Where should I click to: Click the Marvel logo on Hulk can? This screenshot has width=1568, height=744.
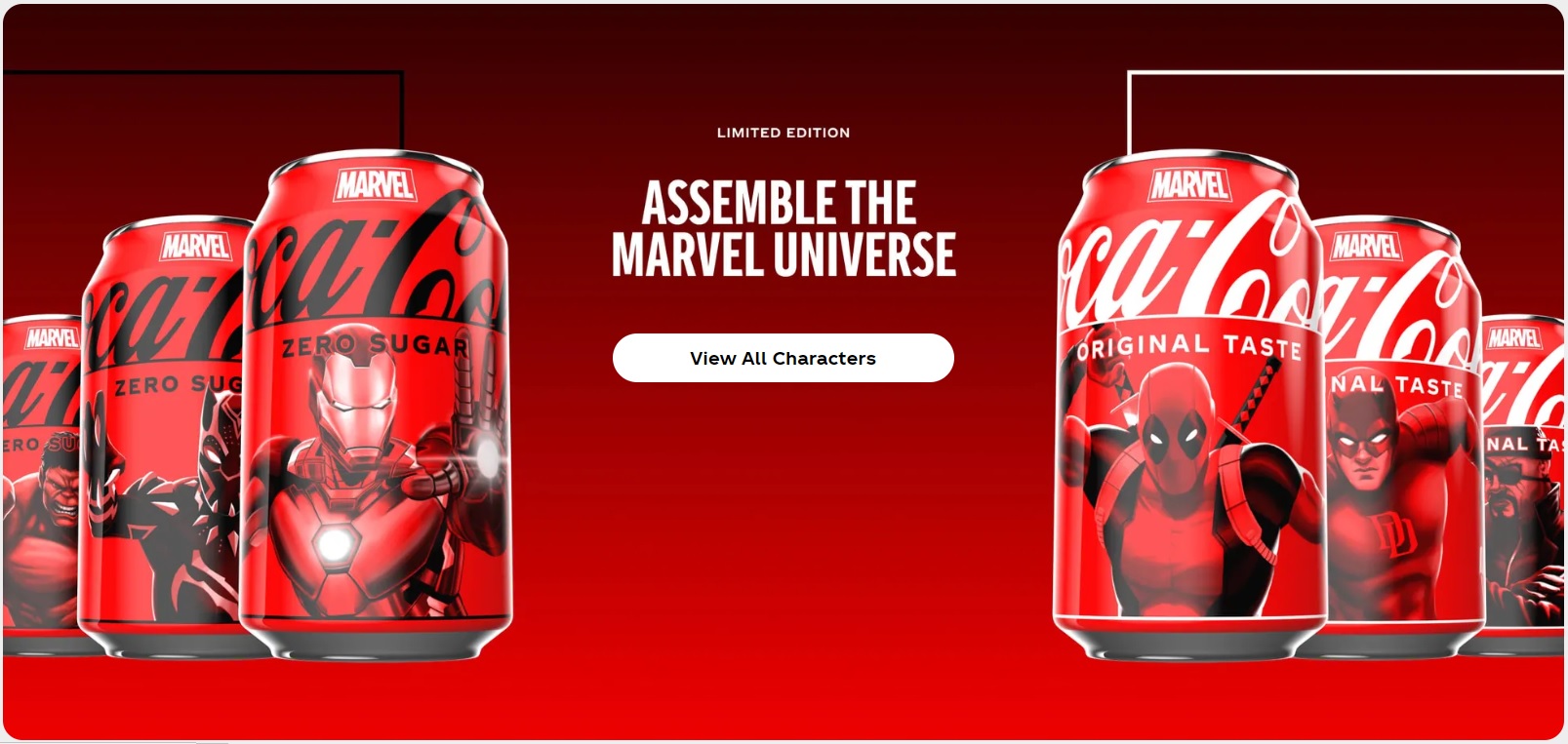click(52, 337)
